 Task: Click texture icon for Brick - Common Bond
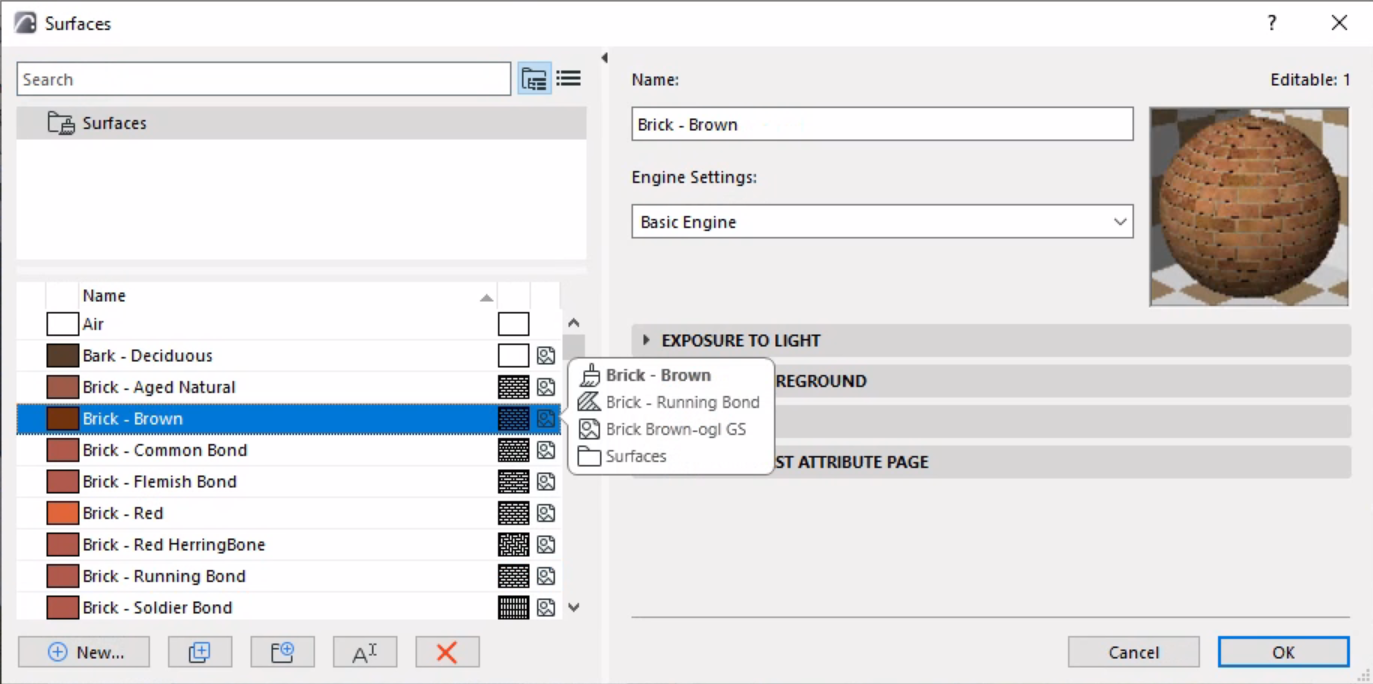546,450
